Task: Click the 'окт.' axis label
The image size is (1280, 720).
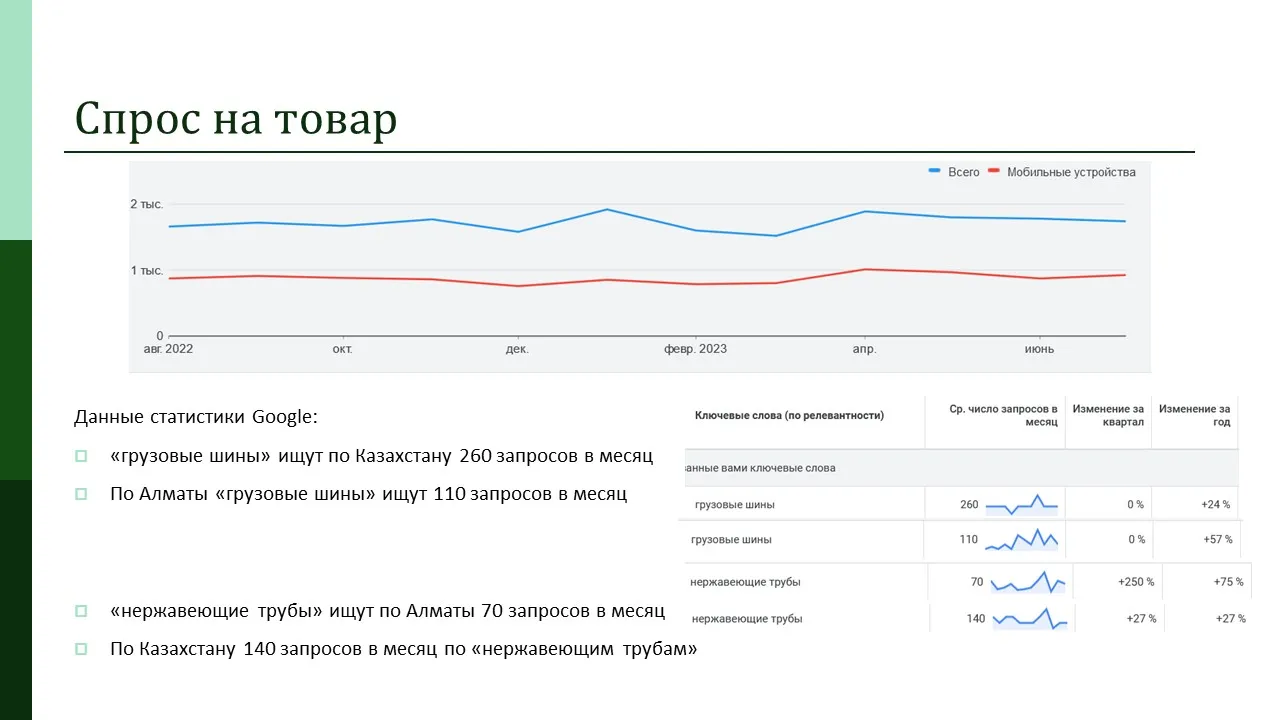Action: click(342, 349)
